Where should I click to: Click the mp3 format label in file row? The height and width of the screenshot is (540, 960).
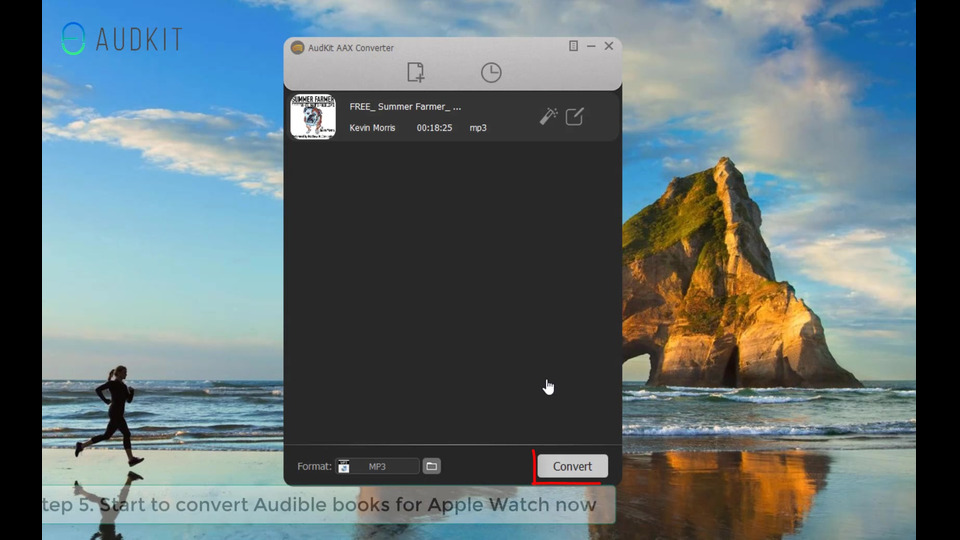pyautogui.click(x=478, y=128)
